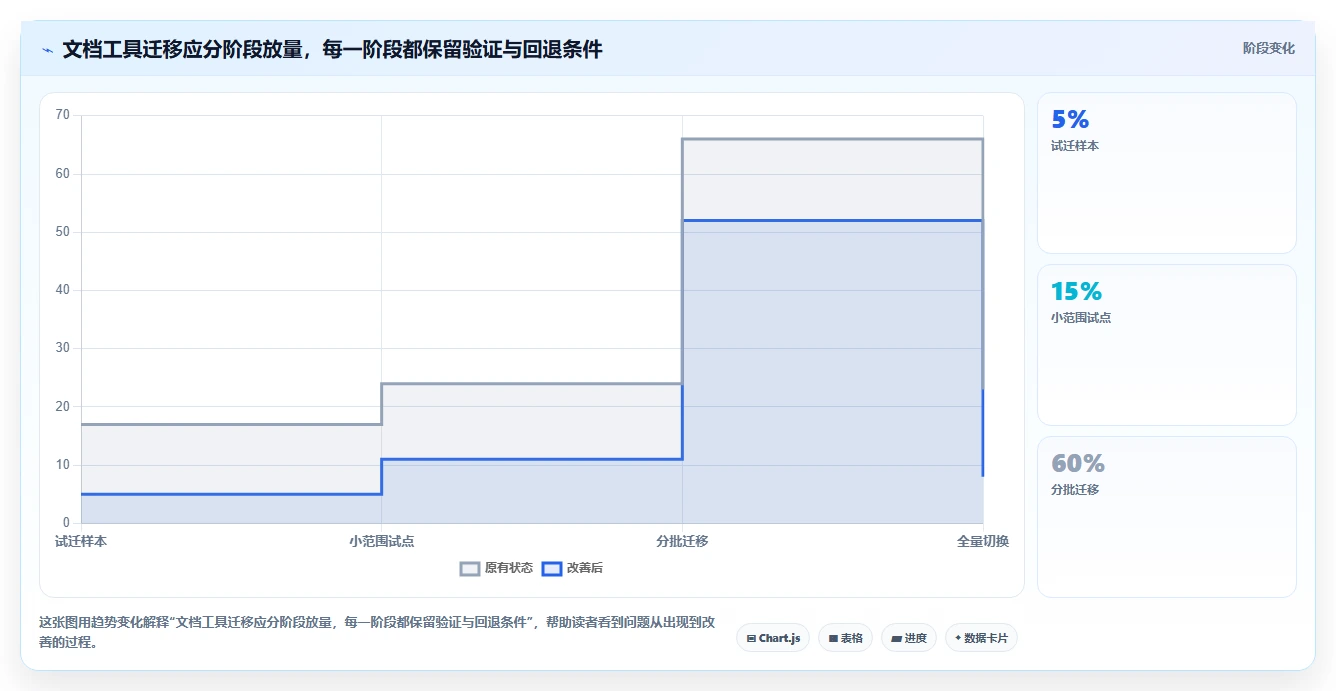Screen dimensions: 1336x691
Task: Click the 阶段变化 label in header
Action: tap(1268, 48)
